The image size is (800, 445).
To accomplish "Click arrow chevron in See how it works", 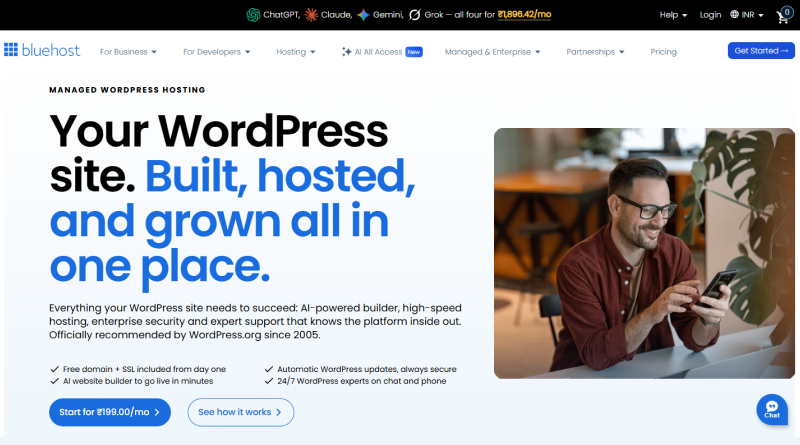I will click(279, 412).
